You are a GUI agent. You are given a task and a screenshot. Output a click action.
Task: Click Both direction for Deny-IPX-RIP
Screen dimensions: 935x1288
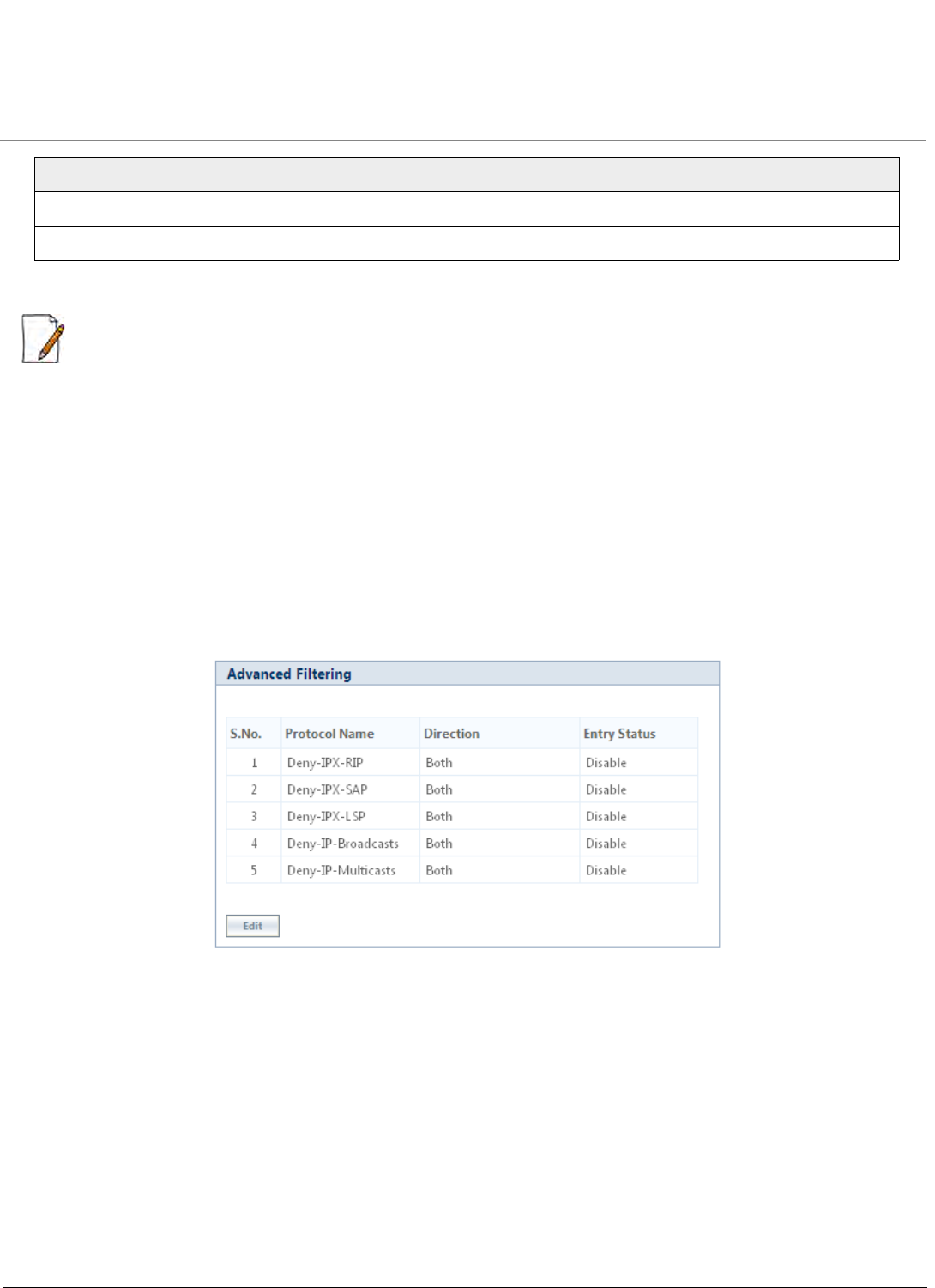tap(439, 763)
